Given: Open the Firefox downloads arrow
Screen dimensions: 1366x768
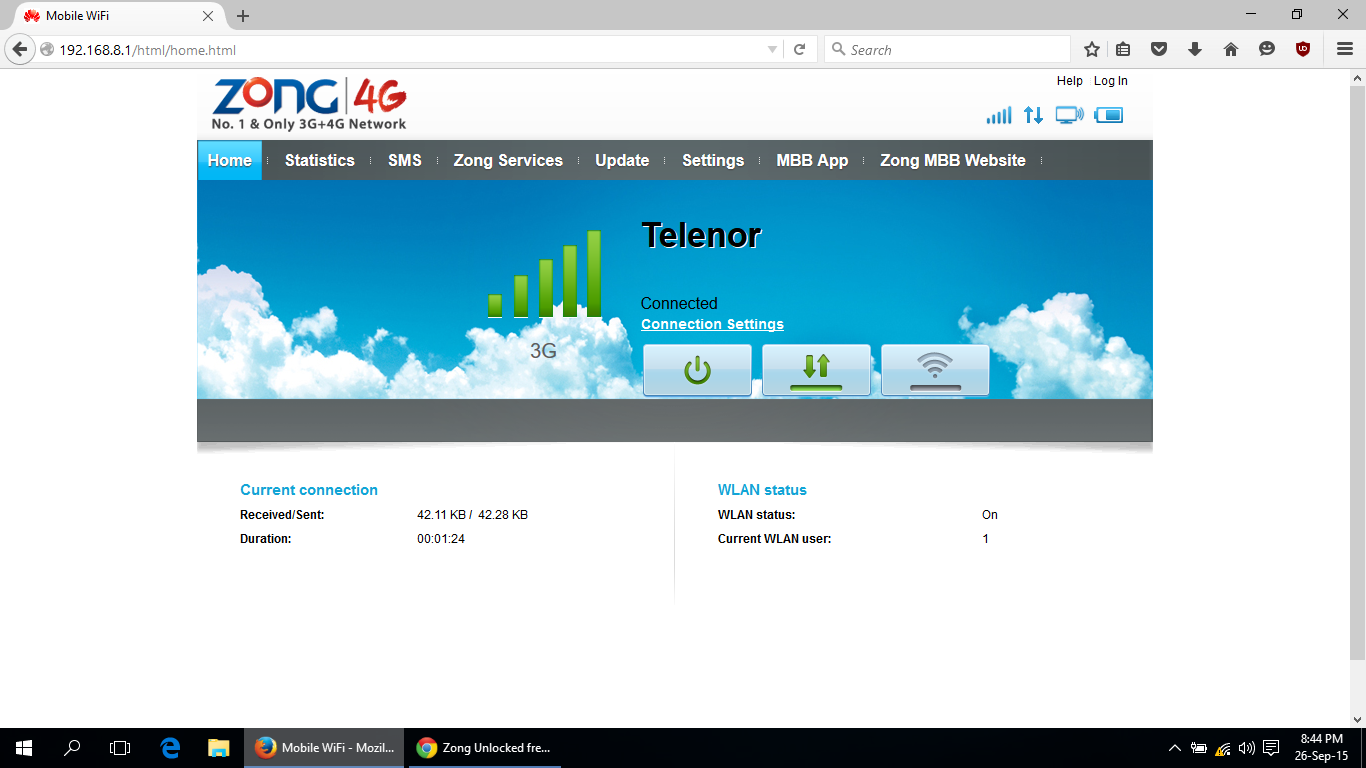Looking at the screenshot, I should [x=1195, y=49].
